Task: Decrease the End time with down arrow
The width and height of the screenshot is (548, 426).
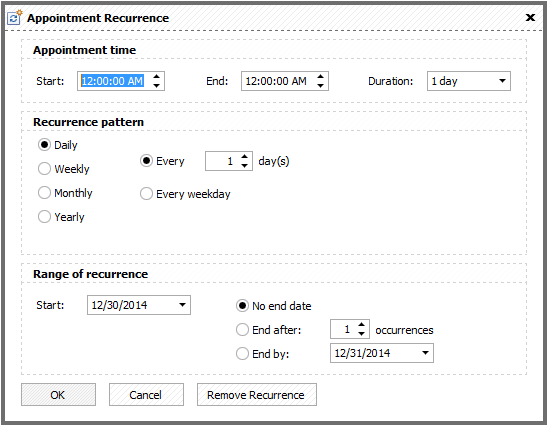Action: coord(320,86)
